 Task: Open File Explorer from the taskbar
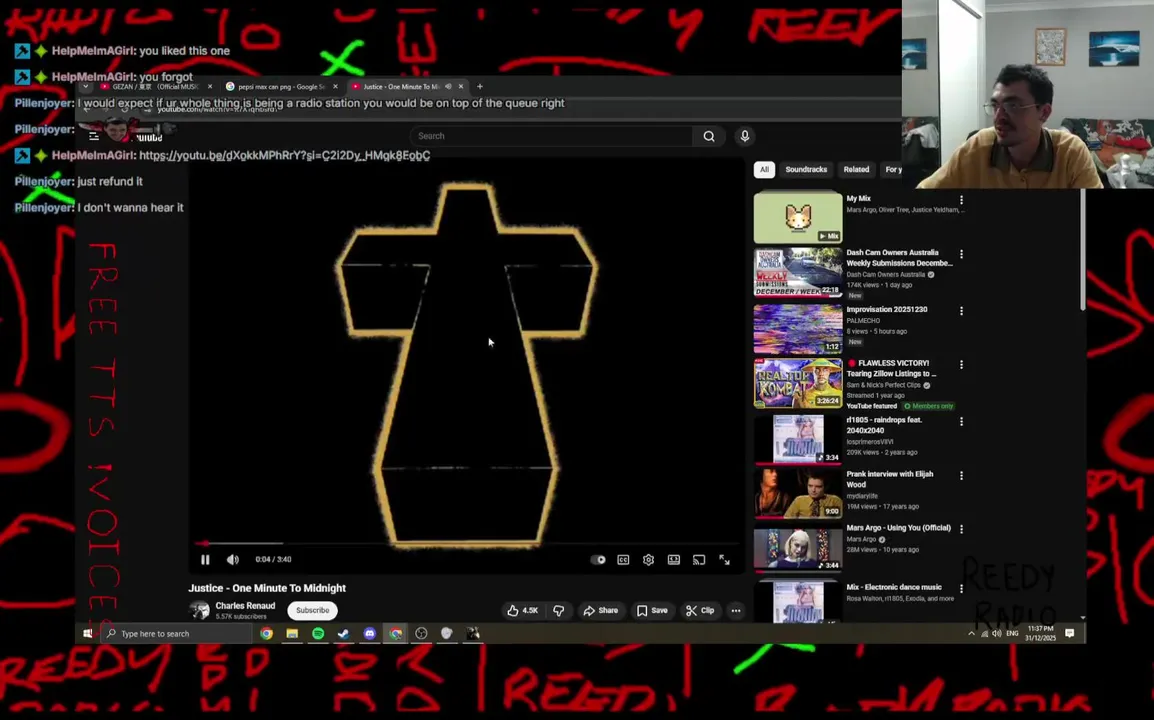pyautogui.click(x=292, y=634)
